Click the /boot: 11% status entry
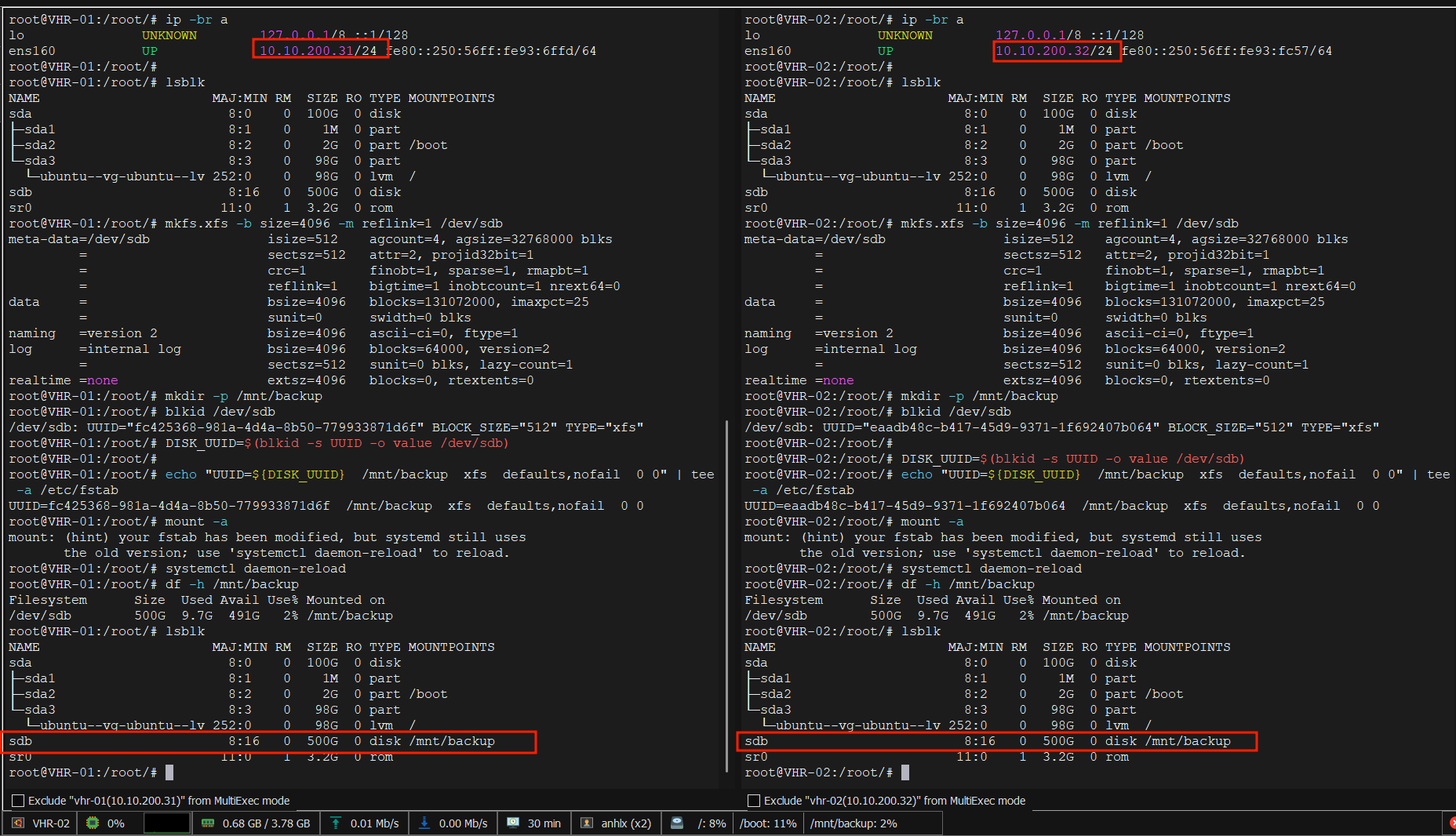 point(768,823)
